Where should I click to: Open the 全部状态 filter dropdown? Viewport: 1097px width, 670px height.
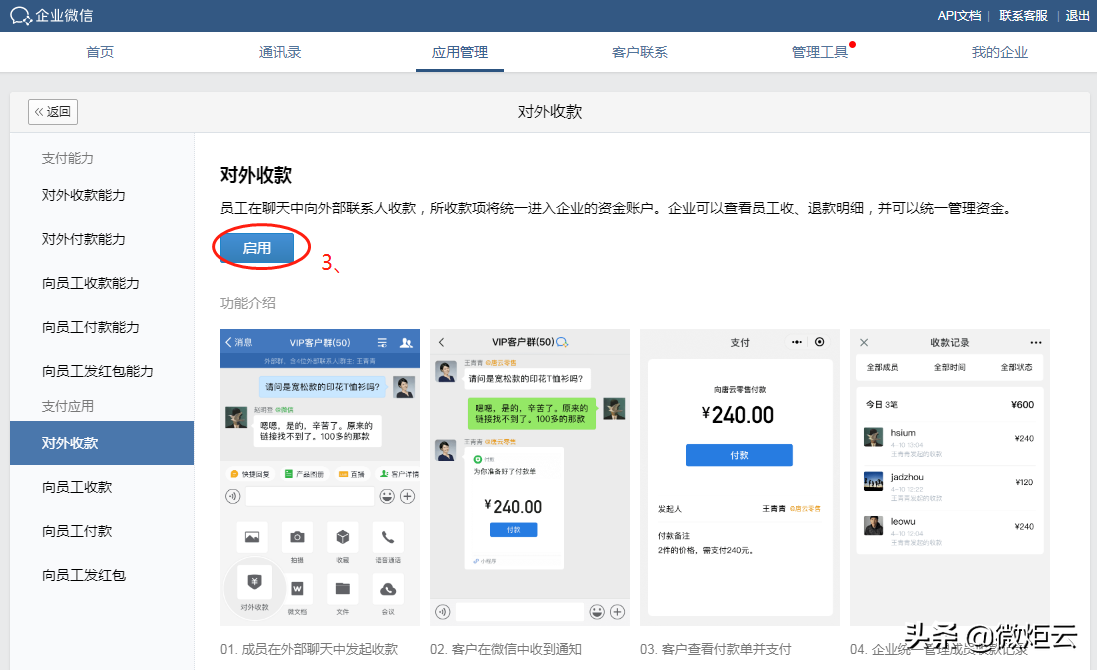1016,367
